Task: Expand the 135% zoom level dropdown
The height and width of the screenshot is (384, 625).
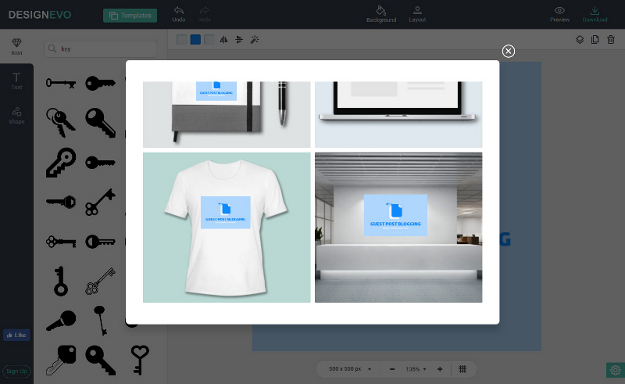Action: click(x=416, y=369)
